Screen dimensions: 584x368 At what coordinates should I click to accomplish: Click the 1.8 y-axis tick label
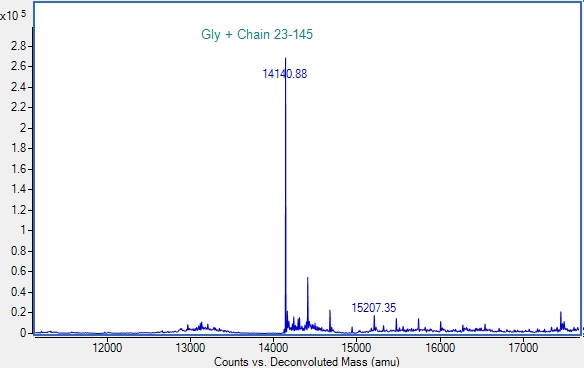pyautogui.click(x=19, y=148)
